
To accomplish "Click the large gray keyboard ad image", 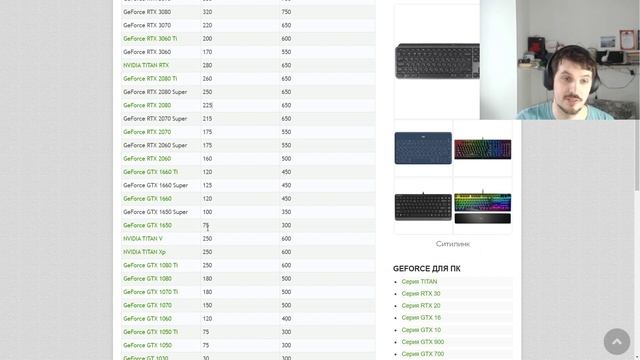I will (x=437, y=61).
